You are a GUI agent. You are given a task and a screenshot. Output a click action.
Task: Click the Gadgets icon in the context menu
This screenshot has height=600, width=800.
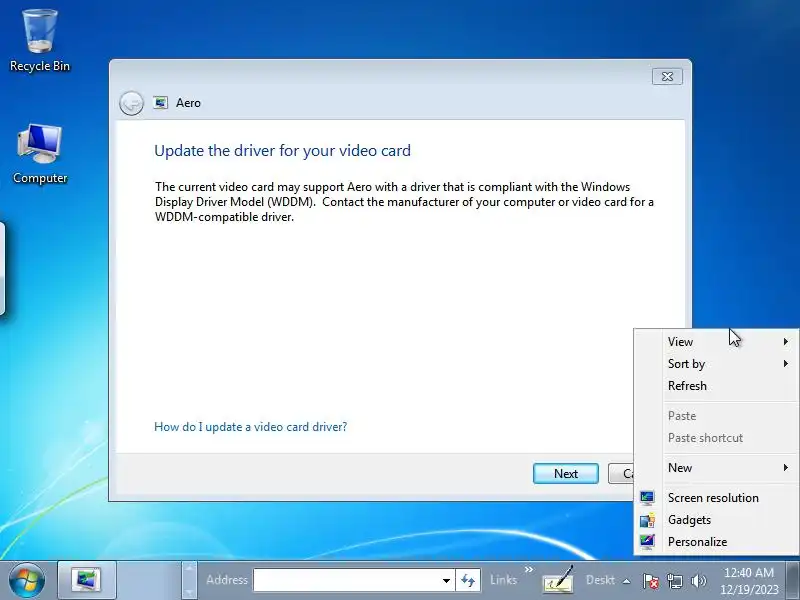point(647,520)
